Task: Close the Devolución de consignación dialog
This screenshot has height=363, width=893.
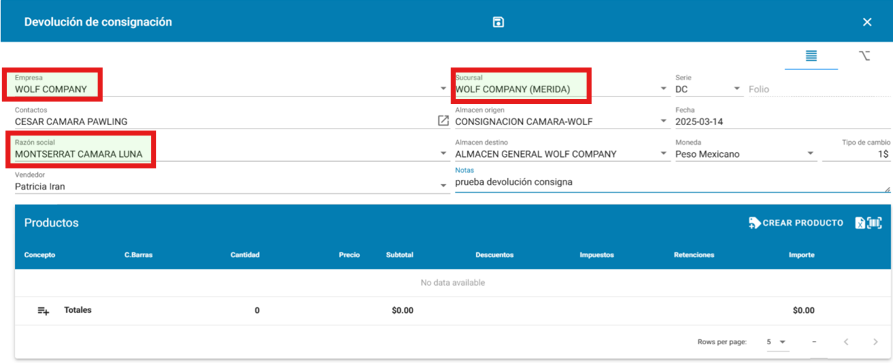Action: pos(867,22)
